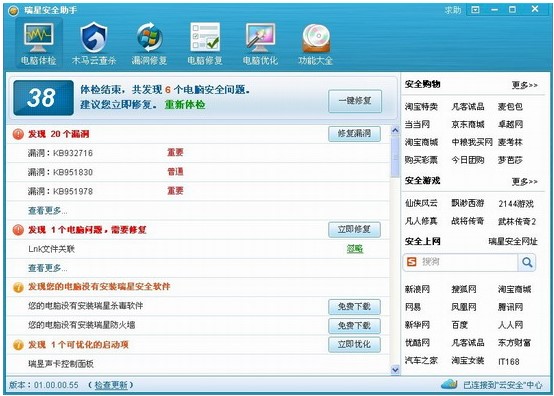554x396 pixels.
Task: Select the 瑞昱声卡控制面板 startup item
Action: tap(198, 364)
